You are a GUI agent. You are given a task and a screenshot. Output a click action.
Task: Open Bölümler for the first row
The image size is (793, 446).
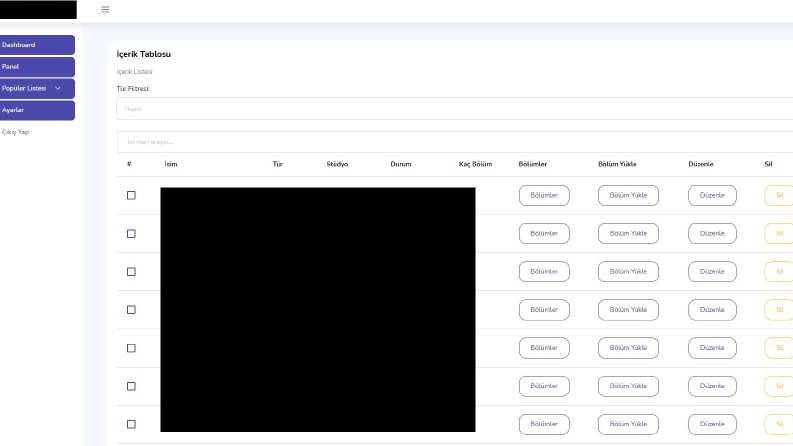pos(544,195)
